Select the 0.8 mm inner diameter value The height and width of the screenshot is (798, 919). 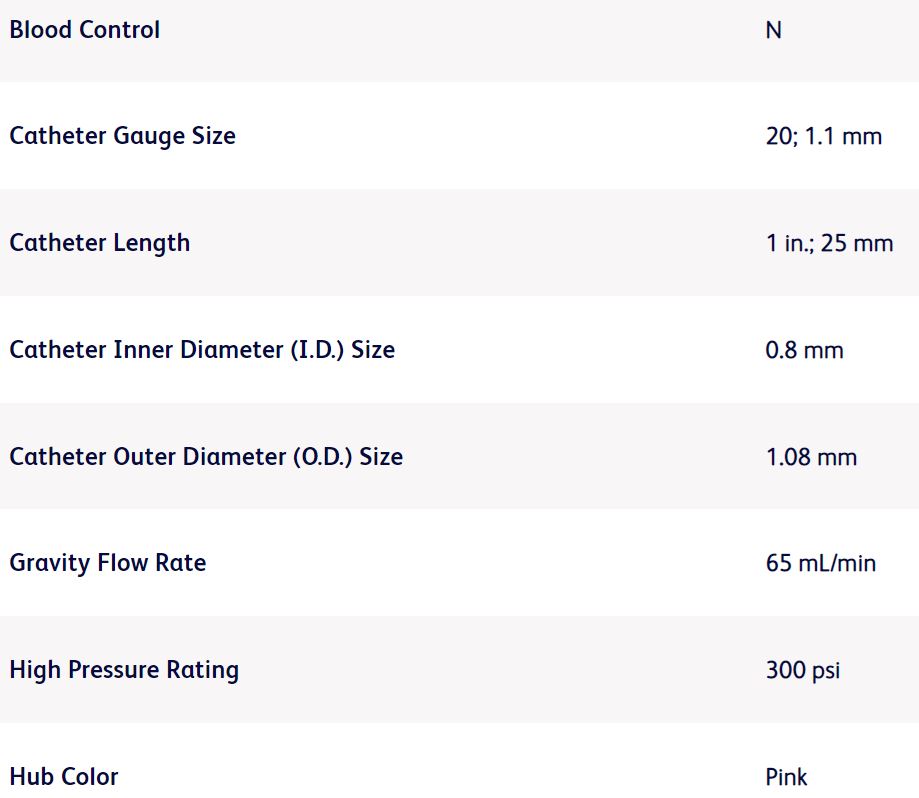point(804,350)
